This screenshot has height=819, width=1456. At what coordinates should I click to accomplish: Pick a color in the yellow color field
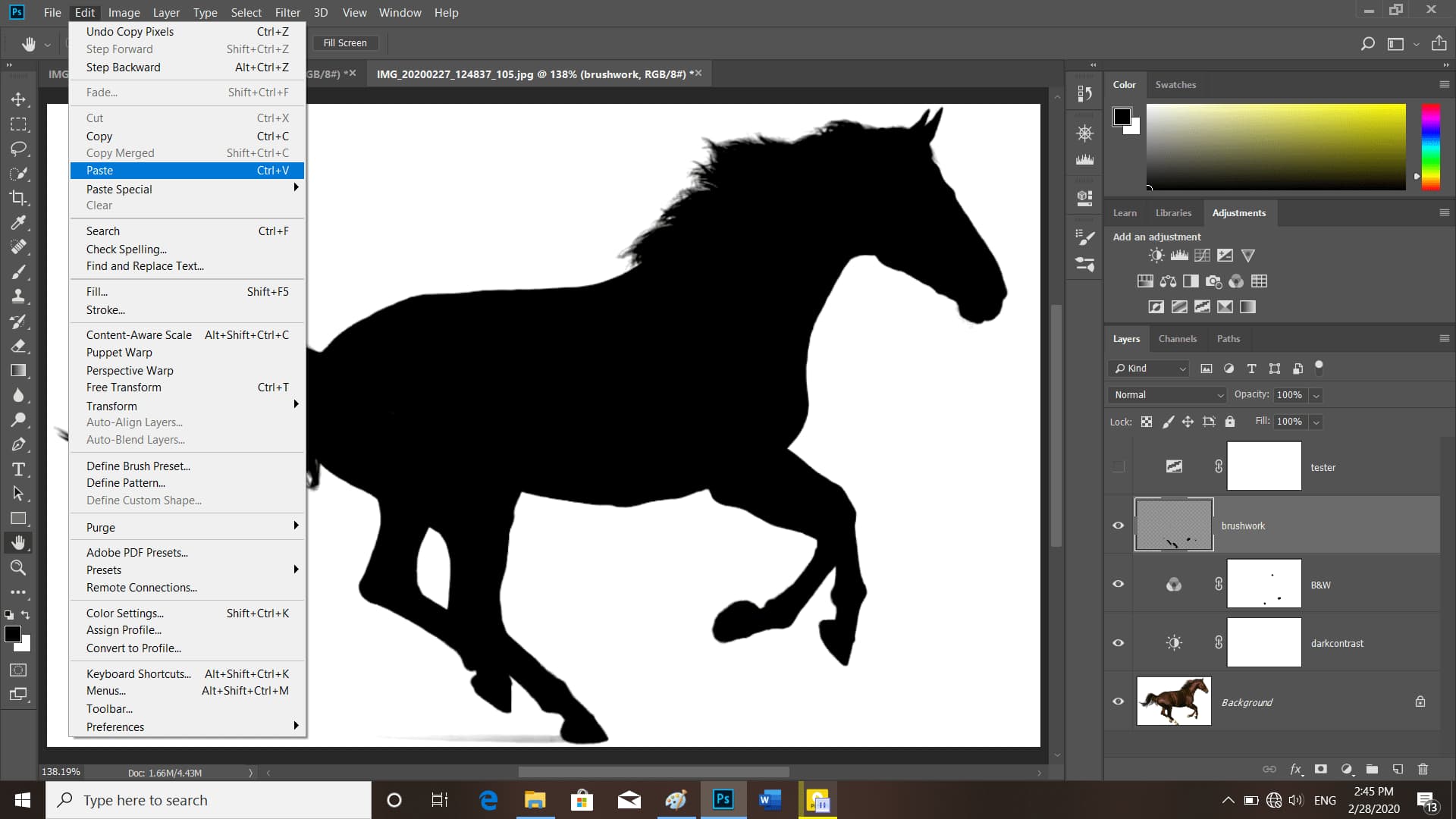tap(1276, 147)
